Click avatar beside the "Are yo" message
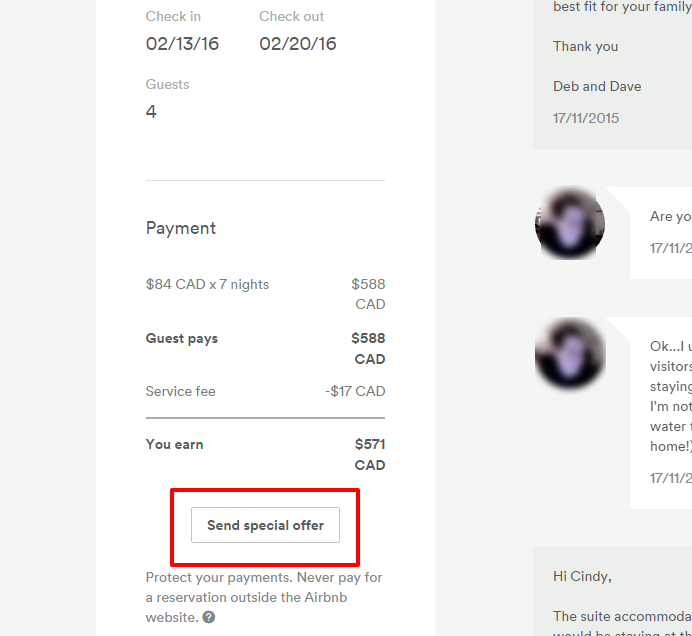This screenshot has width=692, height=636. 570,225
